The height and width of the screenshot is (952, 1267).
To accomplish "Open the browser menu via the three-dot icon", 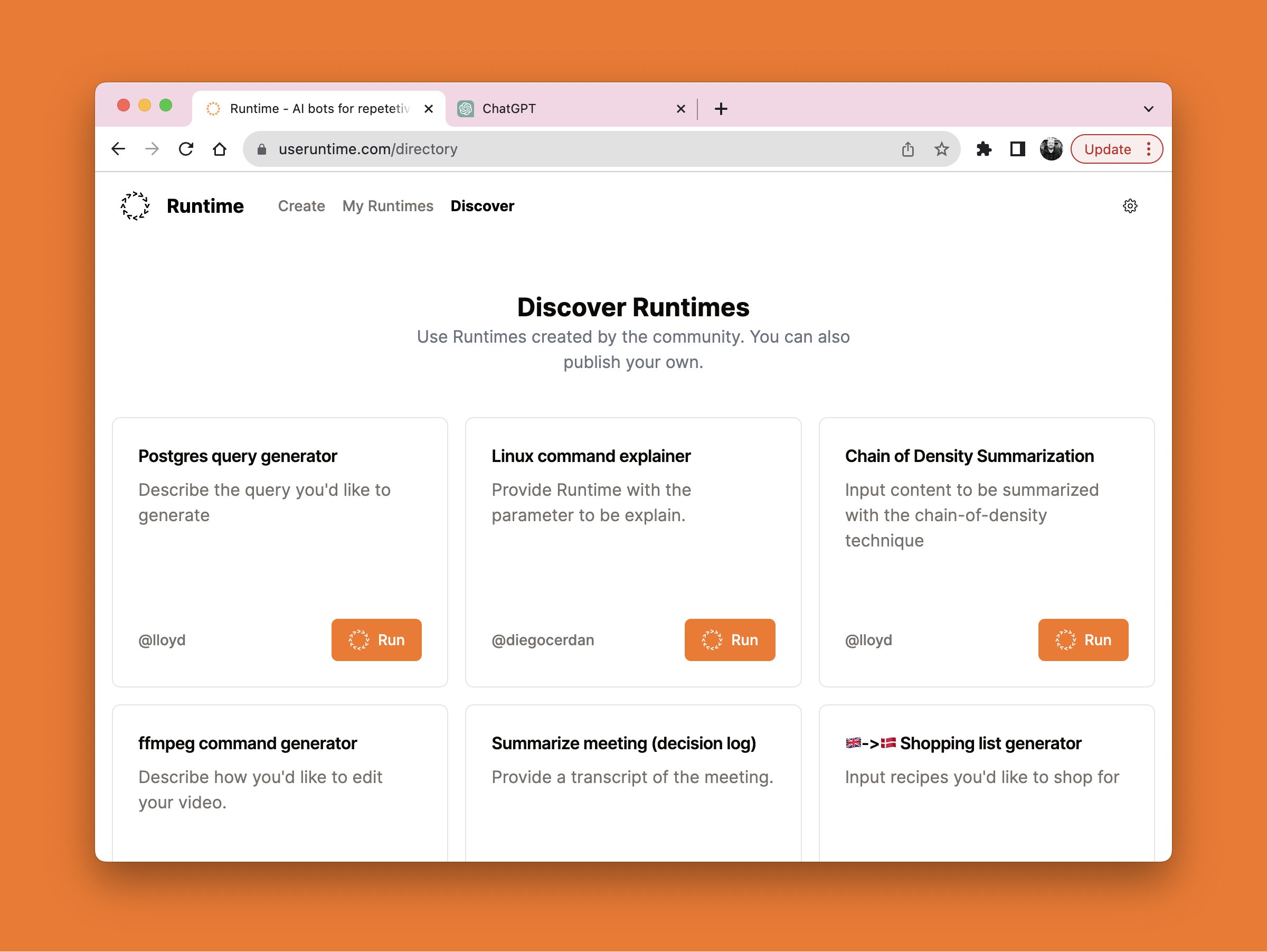I will pyautogui.click(x=1149, y=149).
